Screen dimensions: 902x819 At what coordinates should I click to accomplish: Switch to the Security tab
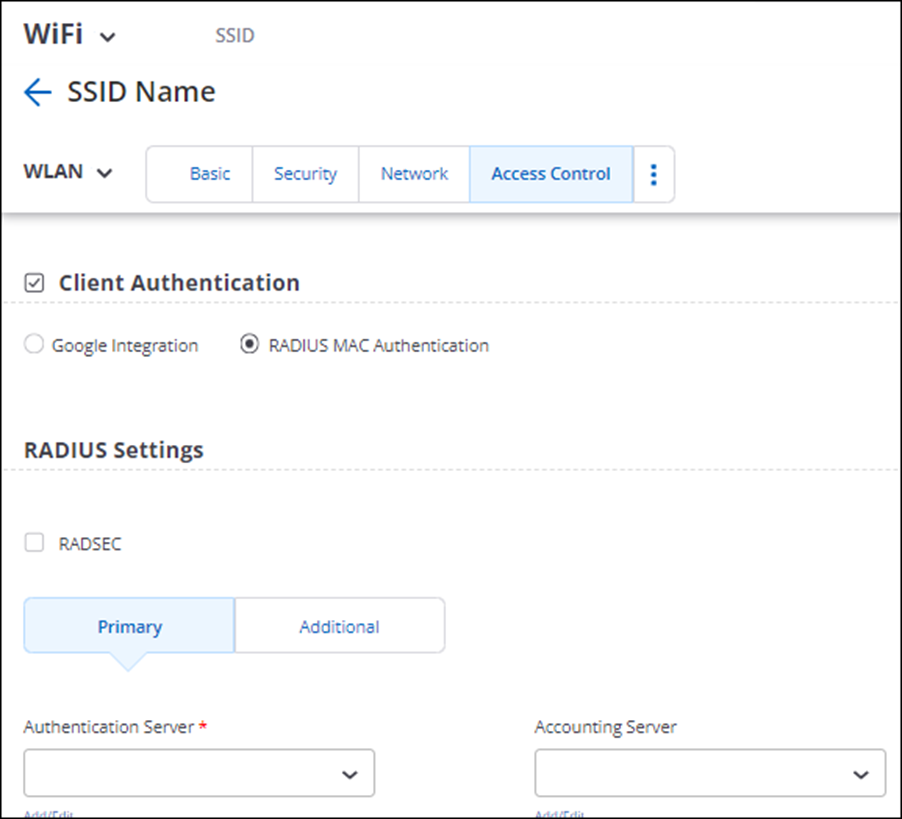click(305, 173)
